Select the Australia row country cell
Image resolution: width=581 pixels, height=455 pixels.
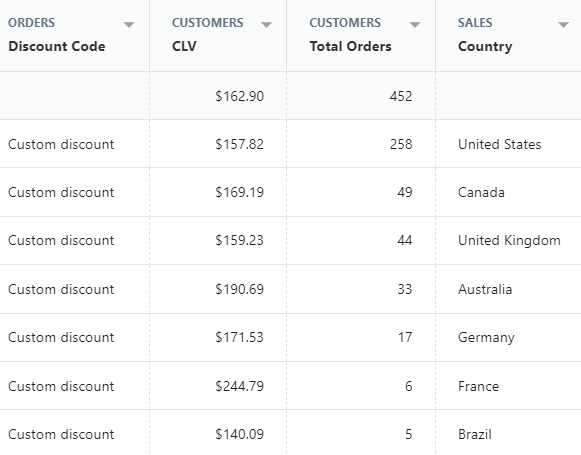485,289
